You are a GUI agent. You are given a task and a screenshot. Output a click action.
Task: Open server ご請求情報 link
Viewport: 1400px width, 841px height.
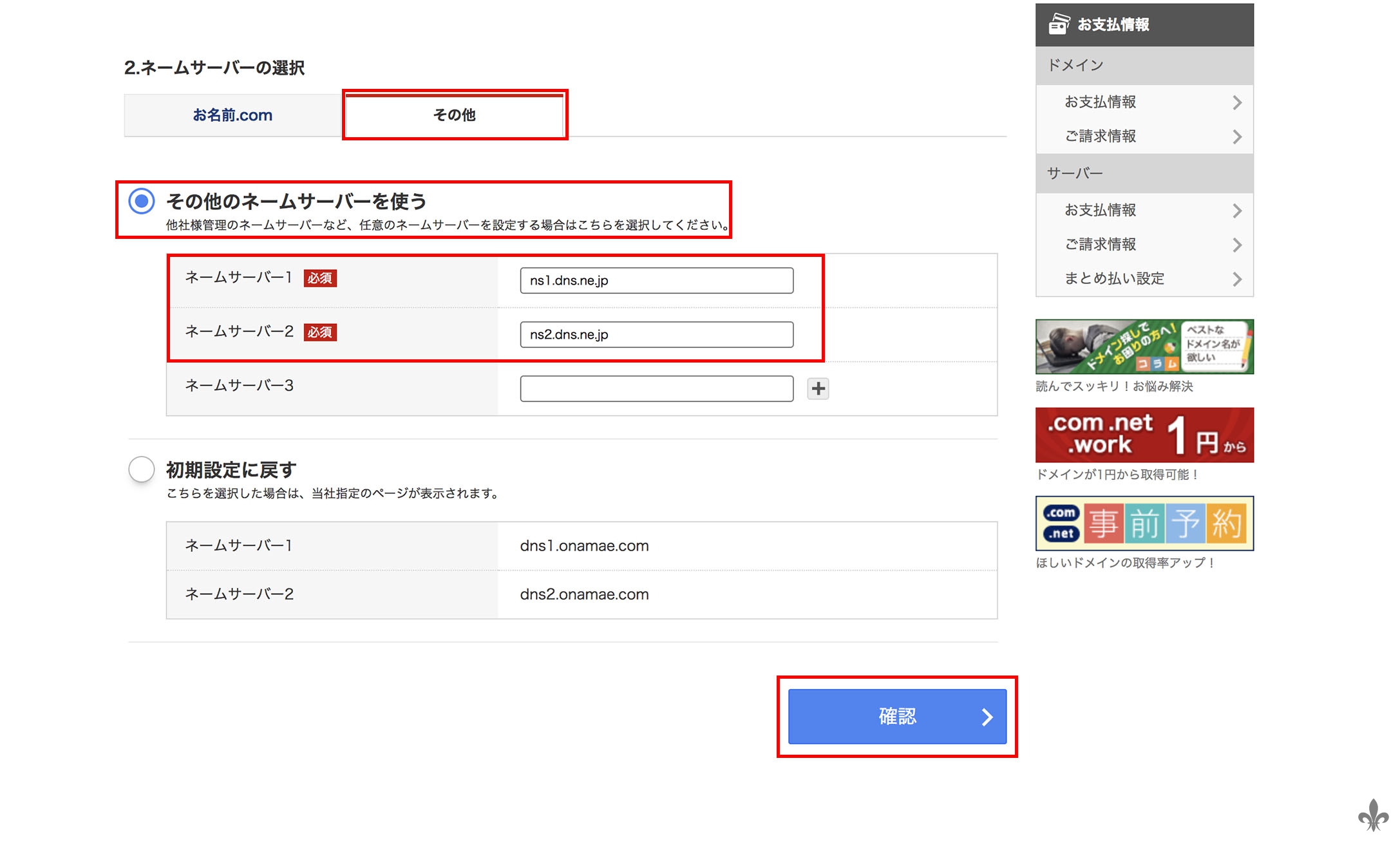pos(1100,245)
